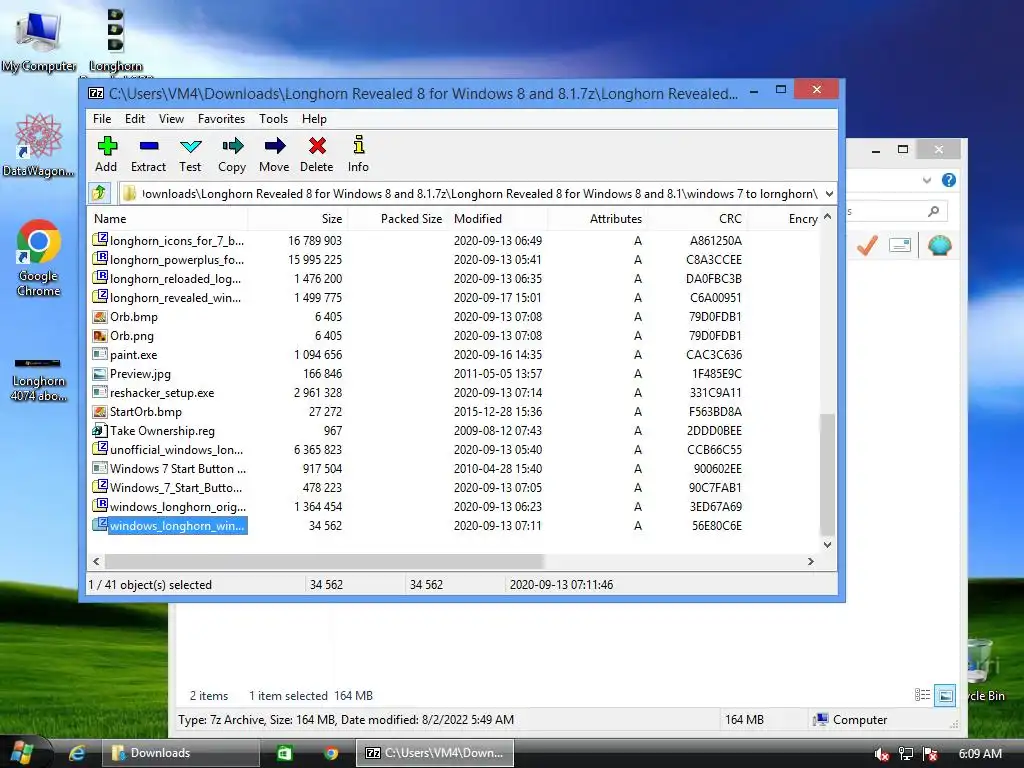Select the paint.exe file icon
The image size is (1024, 768).
[100, 355]
